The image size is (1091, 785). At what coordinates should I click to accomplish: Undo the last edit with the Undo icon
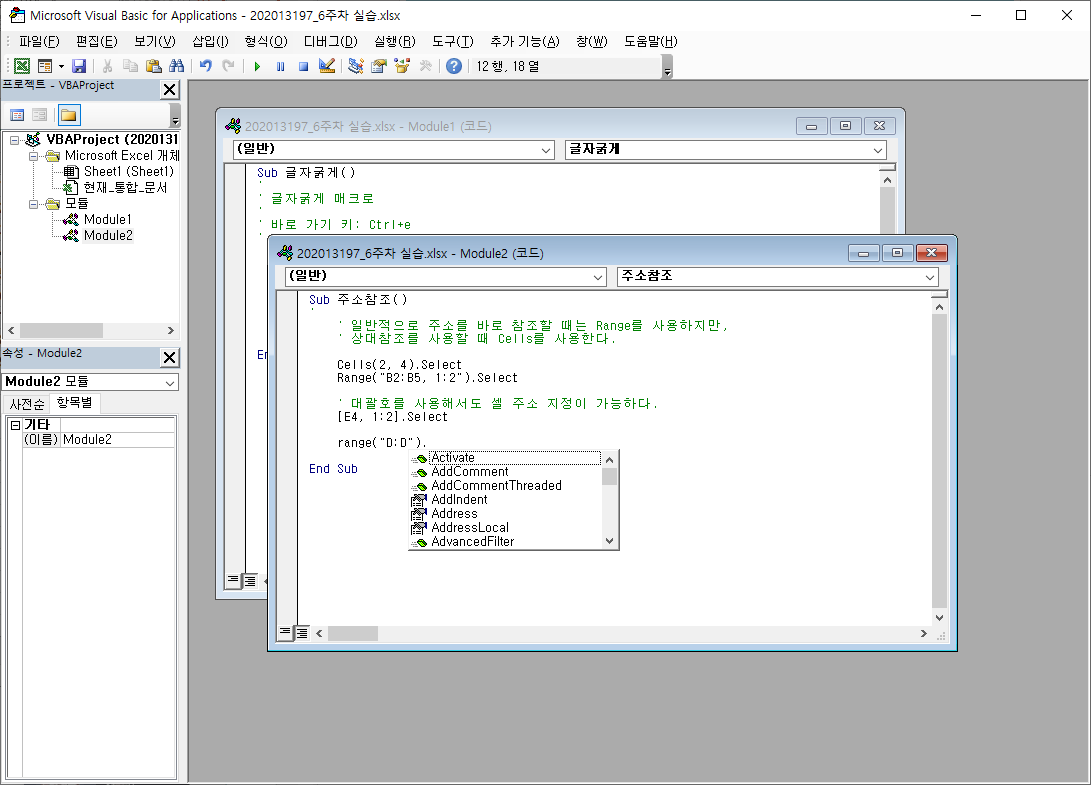click(205, 66)
